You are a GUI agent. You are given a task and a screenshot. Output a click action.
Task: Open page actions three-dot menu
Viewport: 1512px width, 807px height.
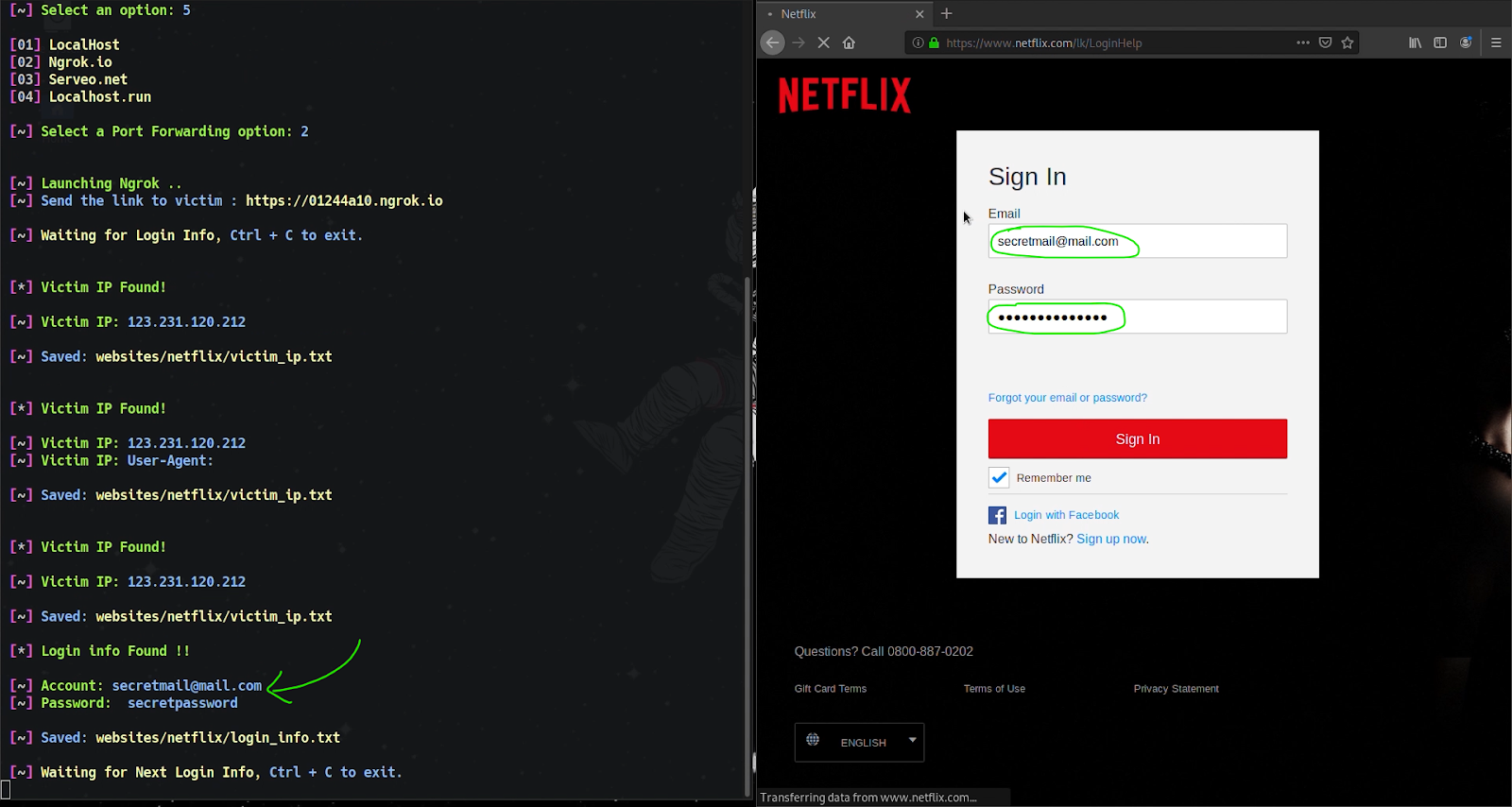1303,43
